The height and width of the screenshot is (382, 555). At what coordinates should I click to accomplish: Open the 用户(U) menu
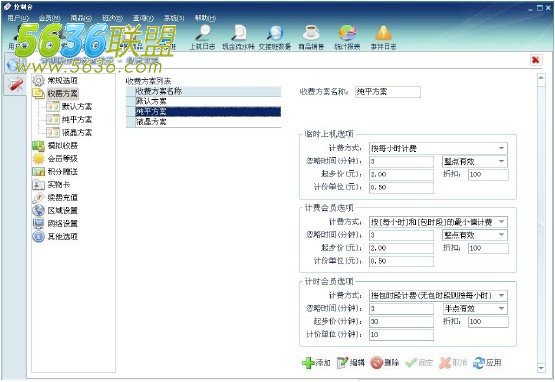tap(18, 18)
